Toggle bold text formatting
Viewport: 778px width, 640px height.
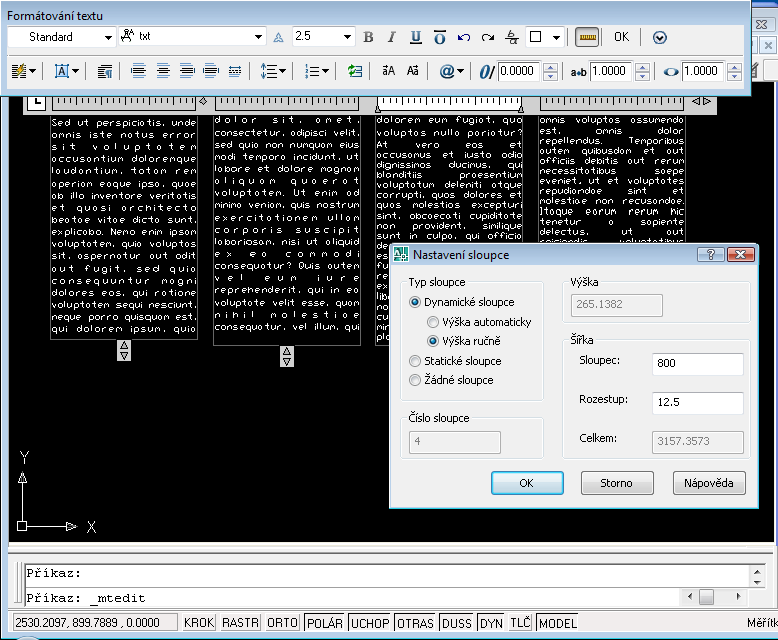click(368, 37)
